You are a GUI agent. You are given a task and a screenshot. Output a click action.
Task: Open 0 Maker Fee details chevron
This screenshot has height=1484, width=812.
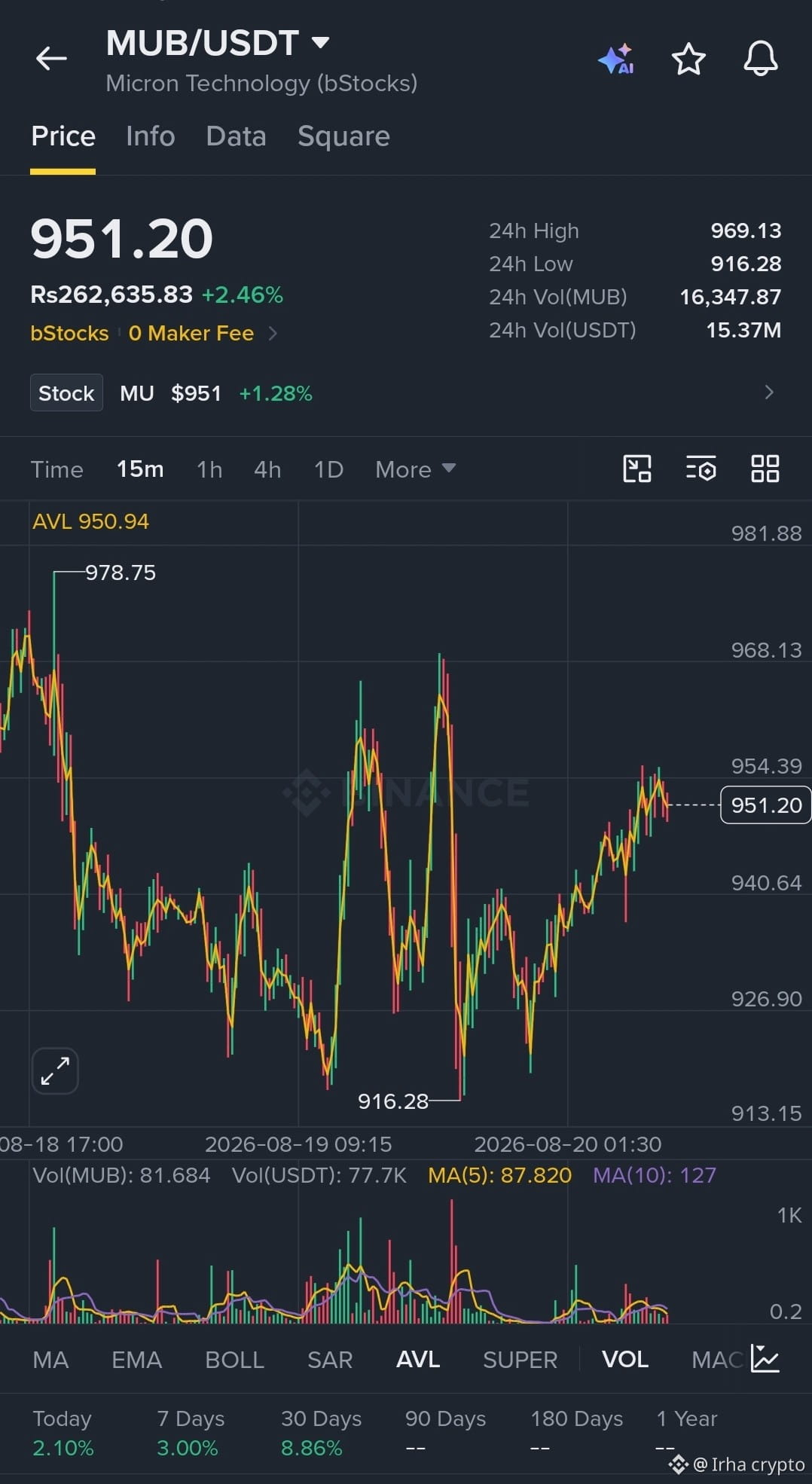(x=273, y=333)
